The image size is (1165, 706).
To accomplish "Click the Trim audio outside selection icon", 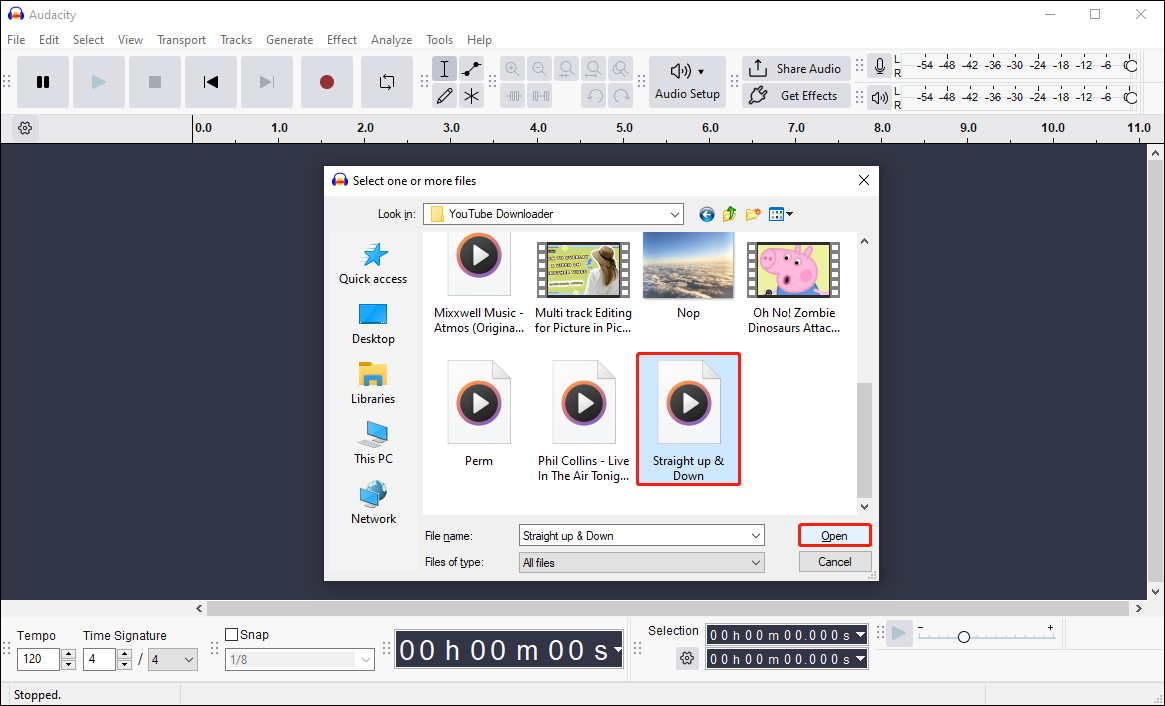I will [513, 96].
